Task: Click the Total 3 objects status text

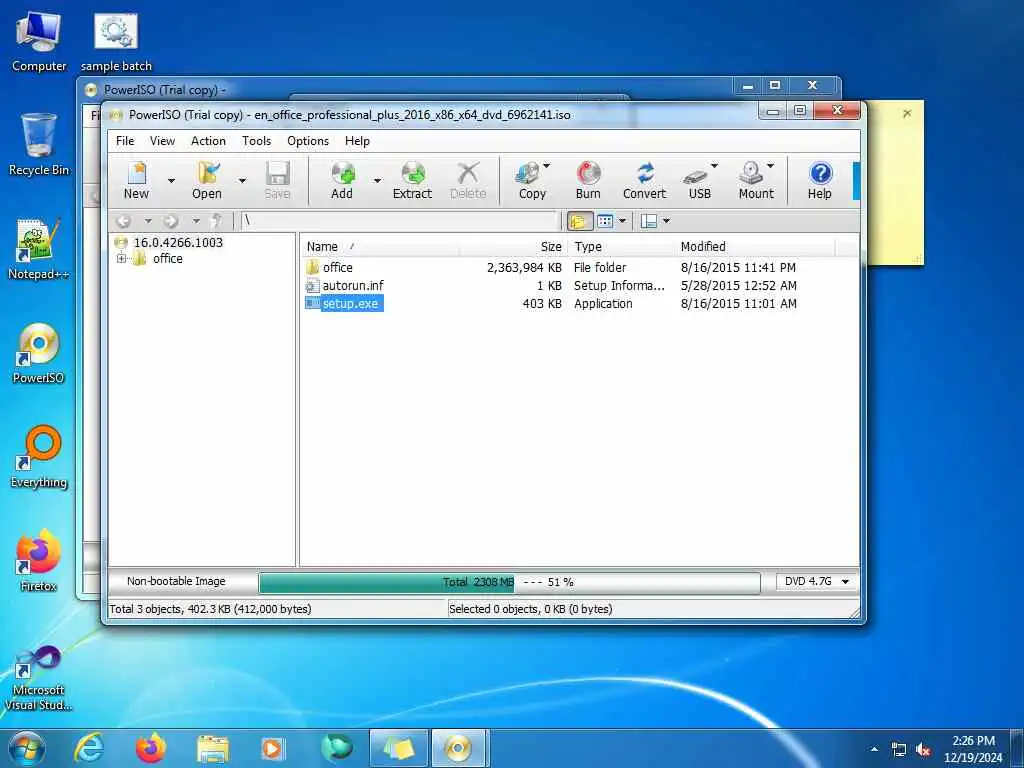Action: (x=210, y=609)
